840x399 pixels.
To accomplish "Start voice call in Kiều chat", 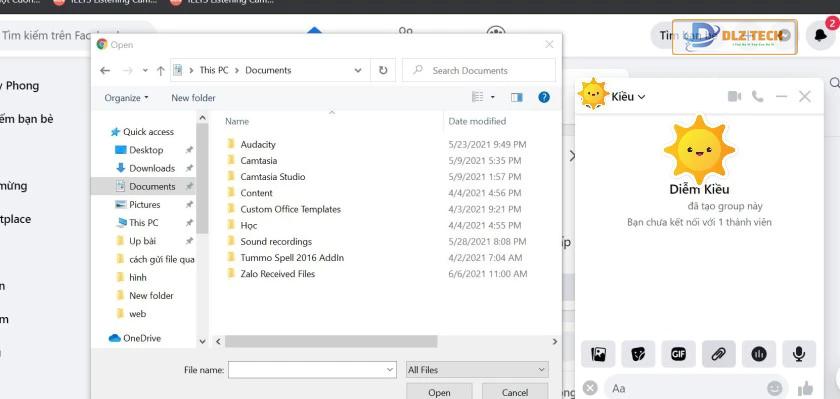I will (758, 96).
